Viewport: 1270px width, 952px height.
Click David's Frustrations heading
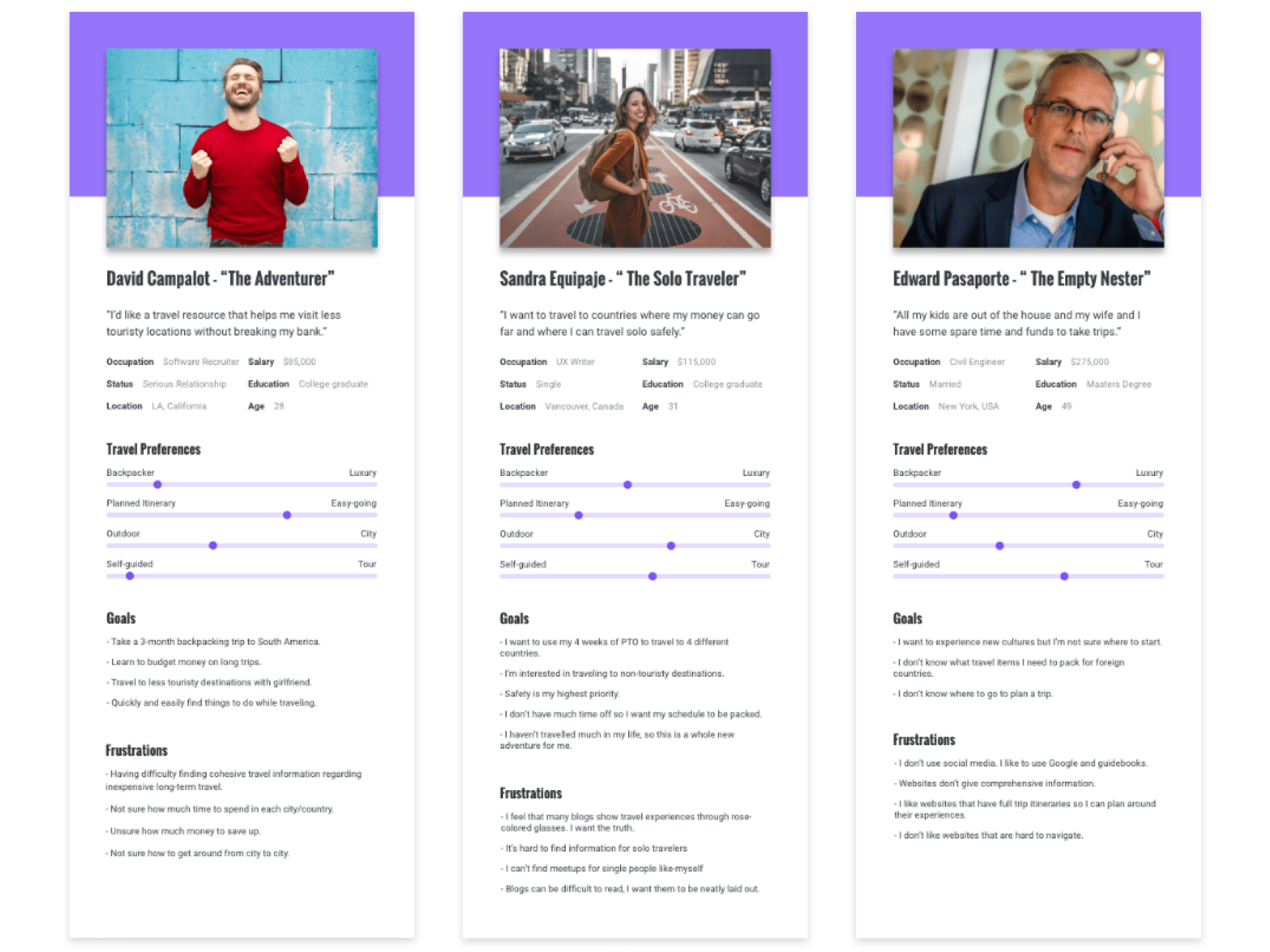(x=136, y=750)
